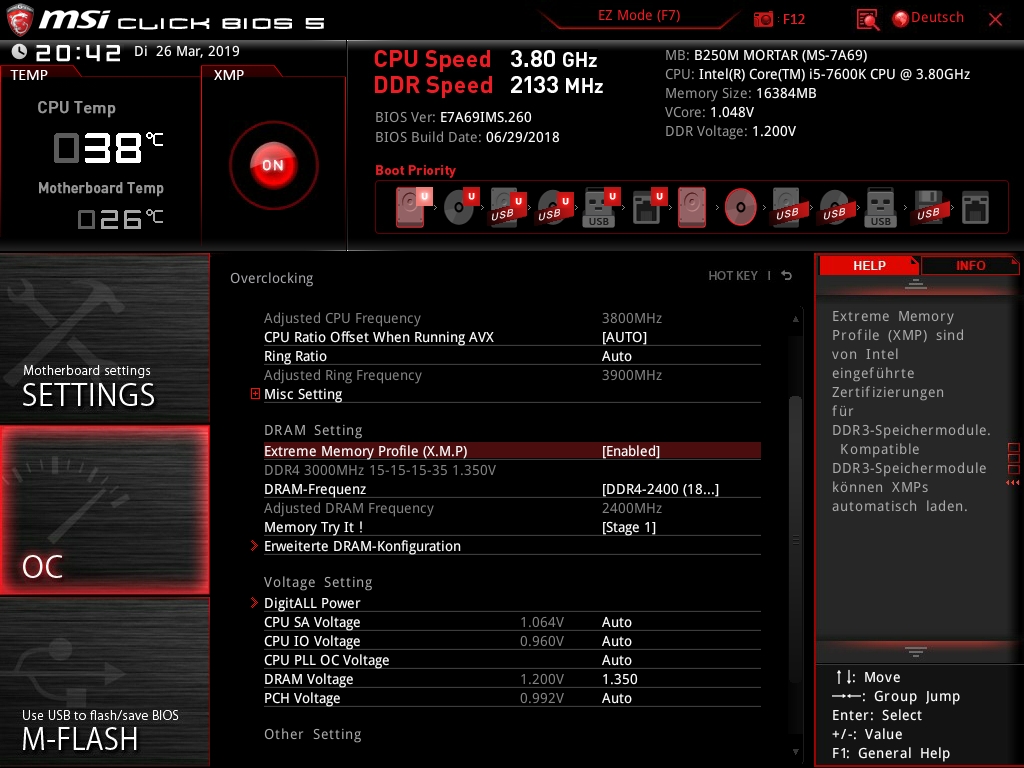
Task: Open Erweiterte DRAM-Konfiguration submenu
Action: coord(362,546)
